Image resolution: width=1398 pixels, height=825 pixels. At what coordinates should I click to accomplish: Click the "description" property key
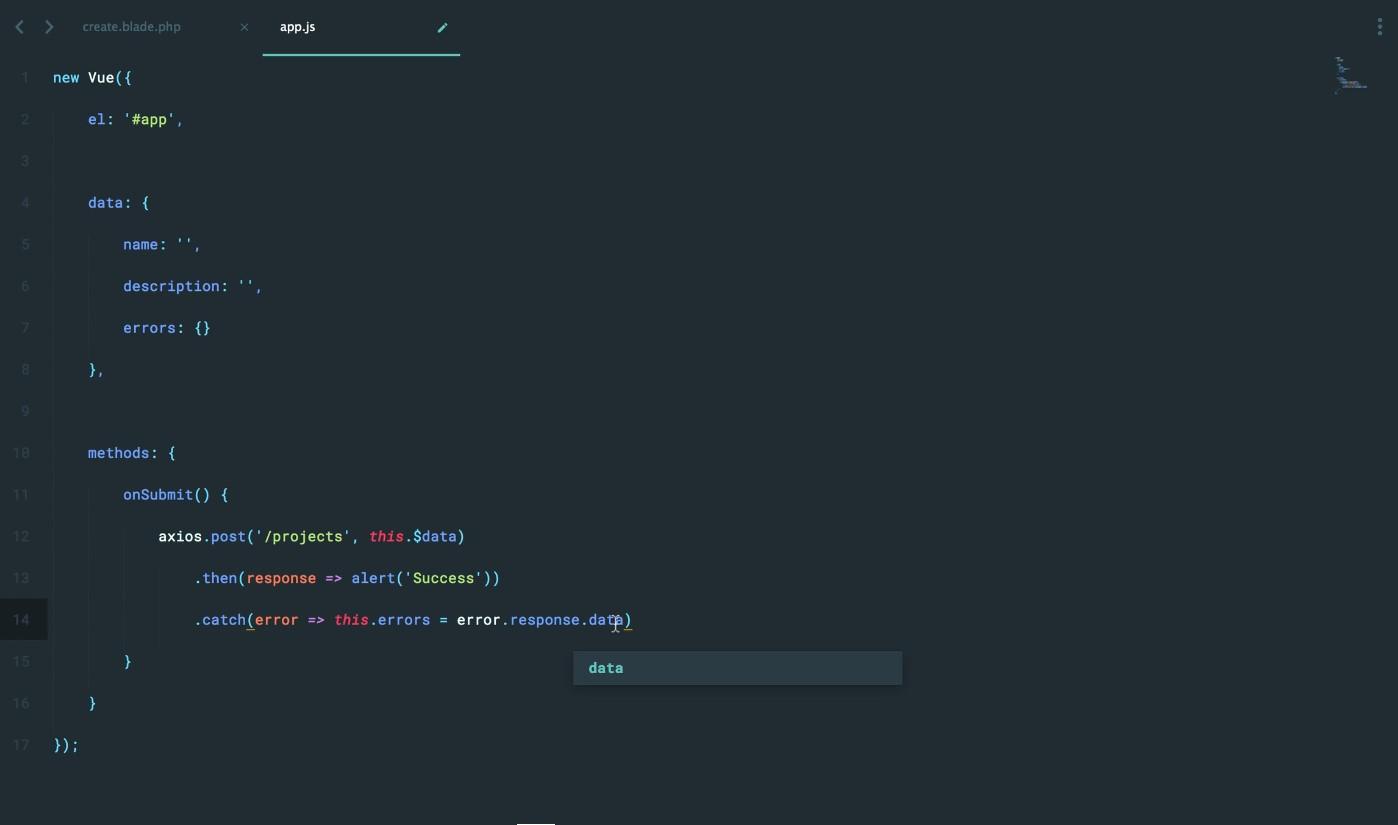pyautogui.click(x=171, y=287)
